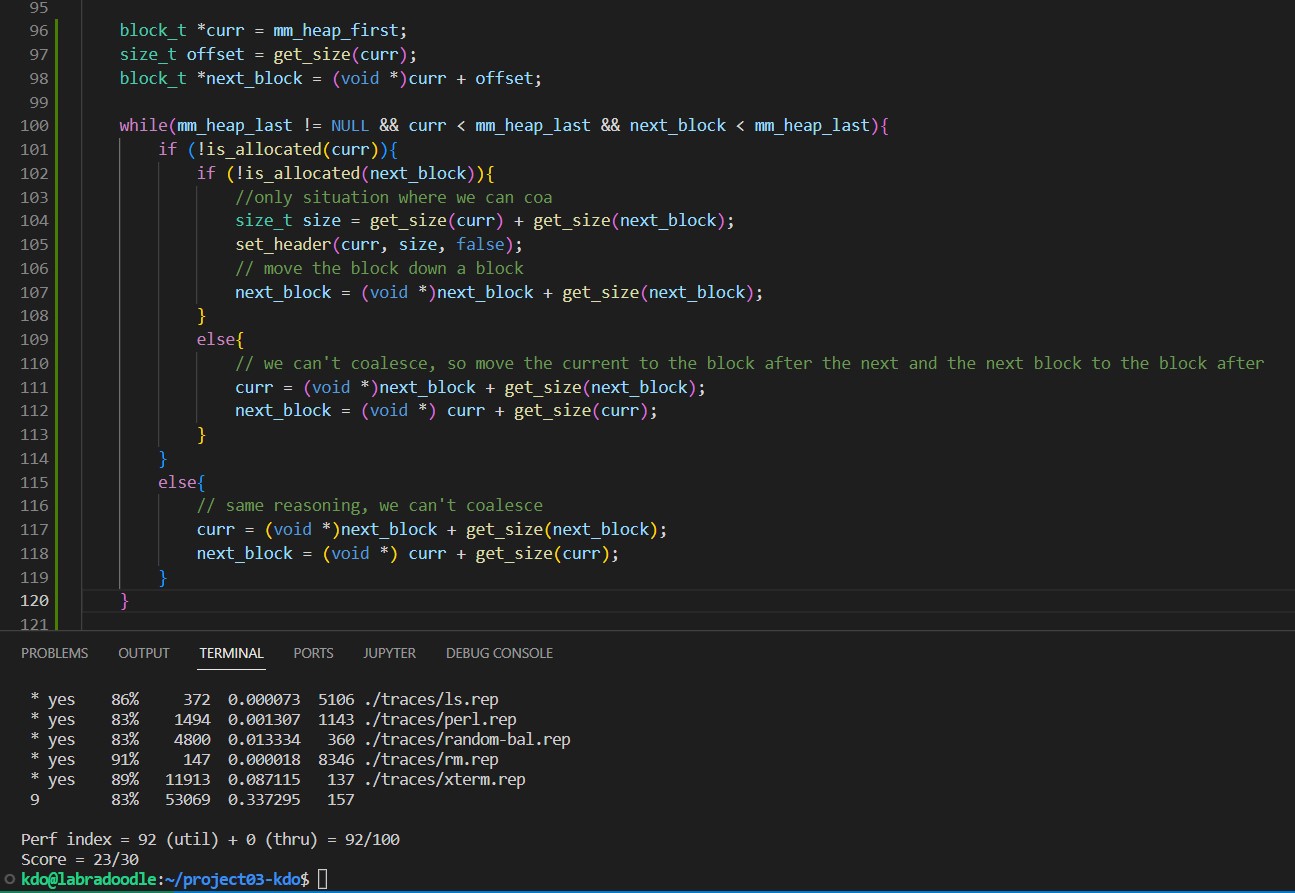This screenshot has width=1295, height=893.
Task: Click line number 120 in the gutter
Action: [34, 600]
